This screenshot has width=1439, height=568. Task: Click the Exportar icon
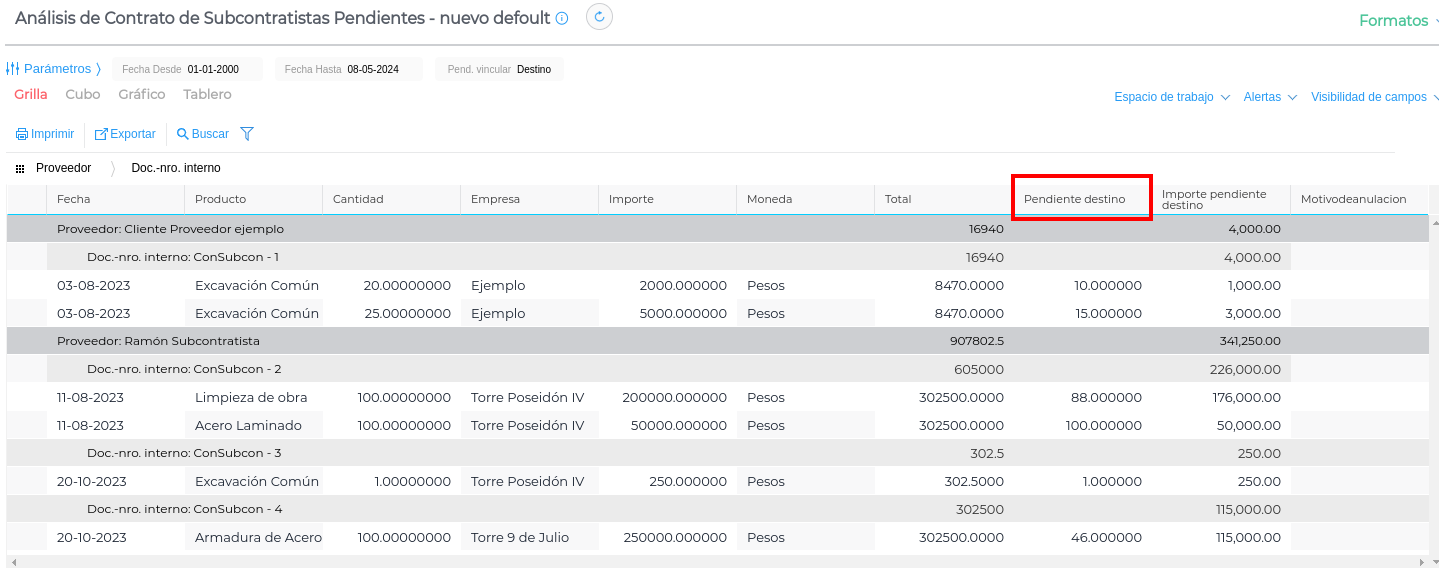[x=101, y=134]
